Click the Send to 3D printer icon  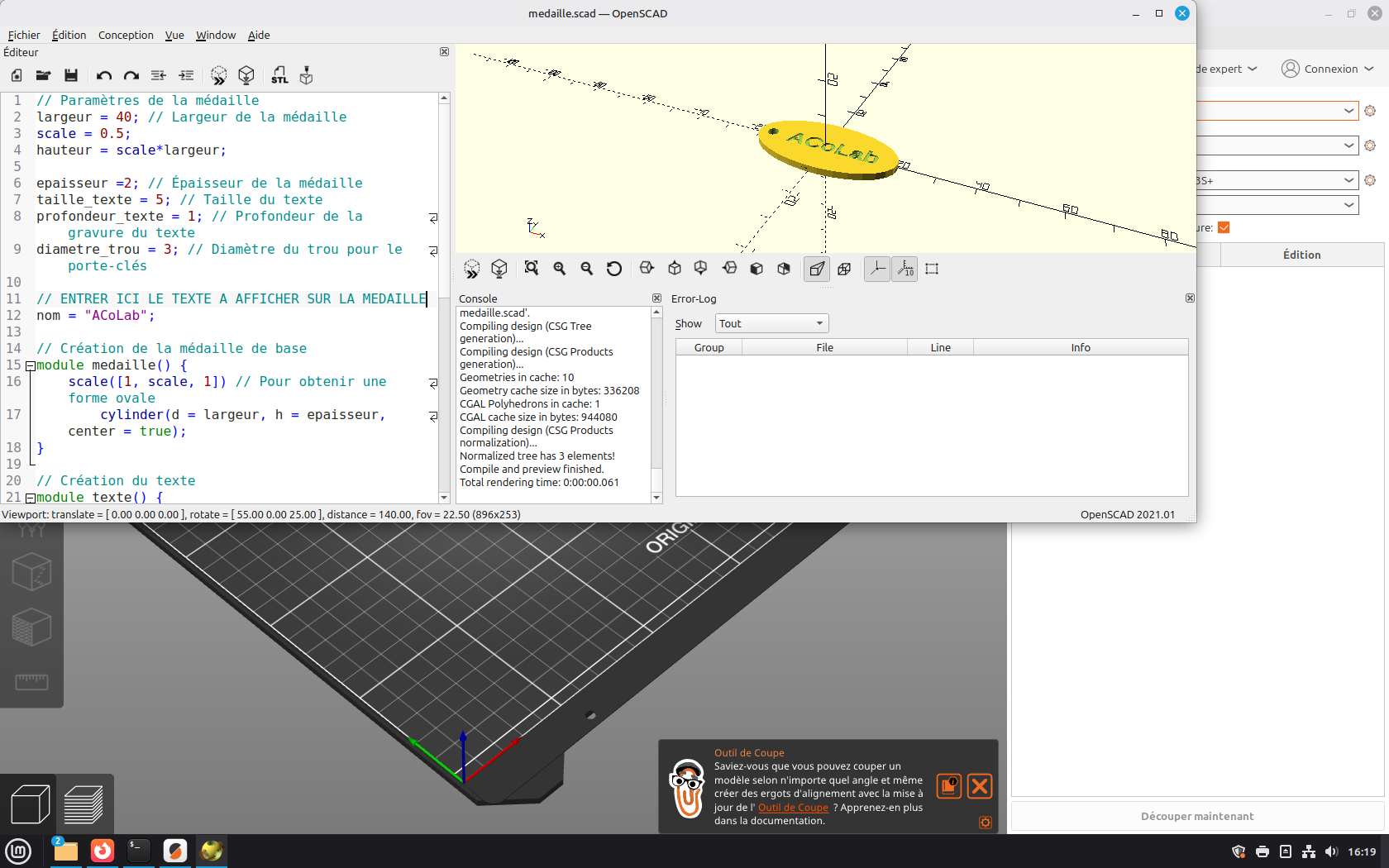point(307,75)
